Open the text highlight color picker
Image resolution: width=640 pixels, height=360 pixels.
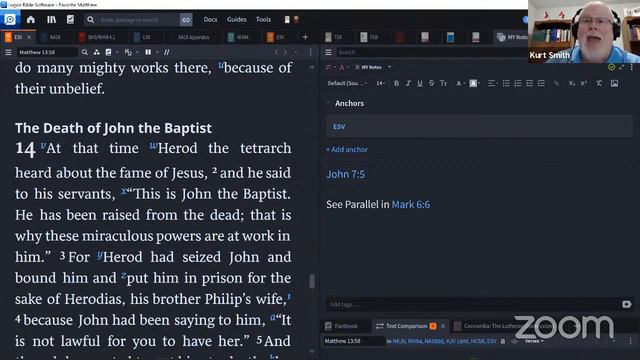pyautogui.click(x=474, y=83)
